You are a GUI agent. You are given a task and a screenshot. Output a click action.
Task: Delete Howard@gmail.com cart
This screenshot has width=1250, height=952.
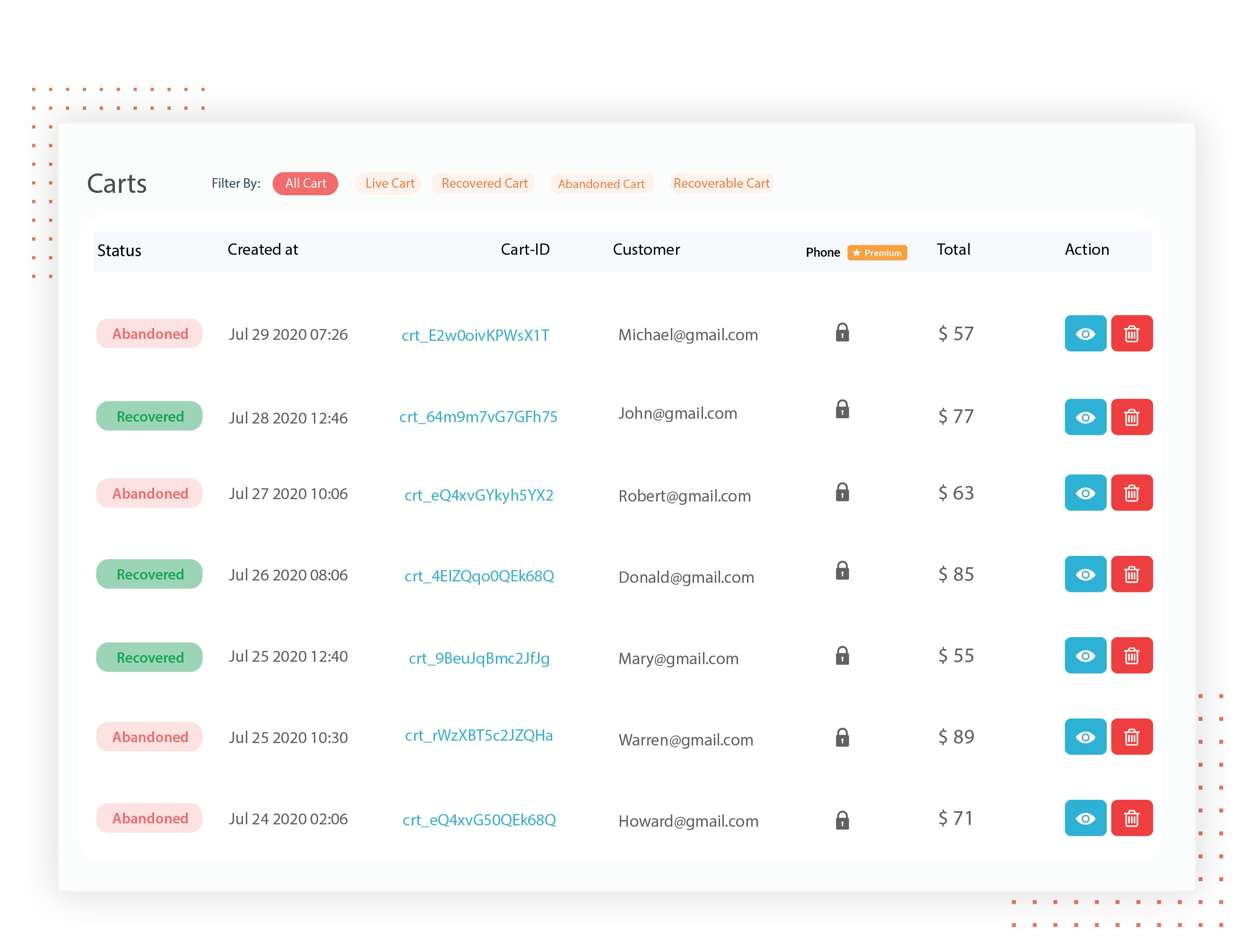click(x=1132, y=818)
